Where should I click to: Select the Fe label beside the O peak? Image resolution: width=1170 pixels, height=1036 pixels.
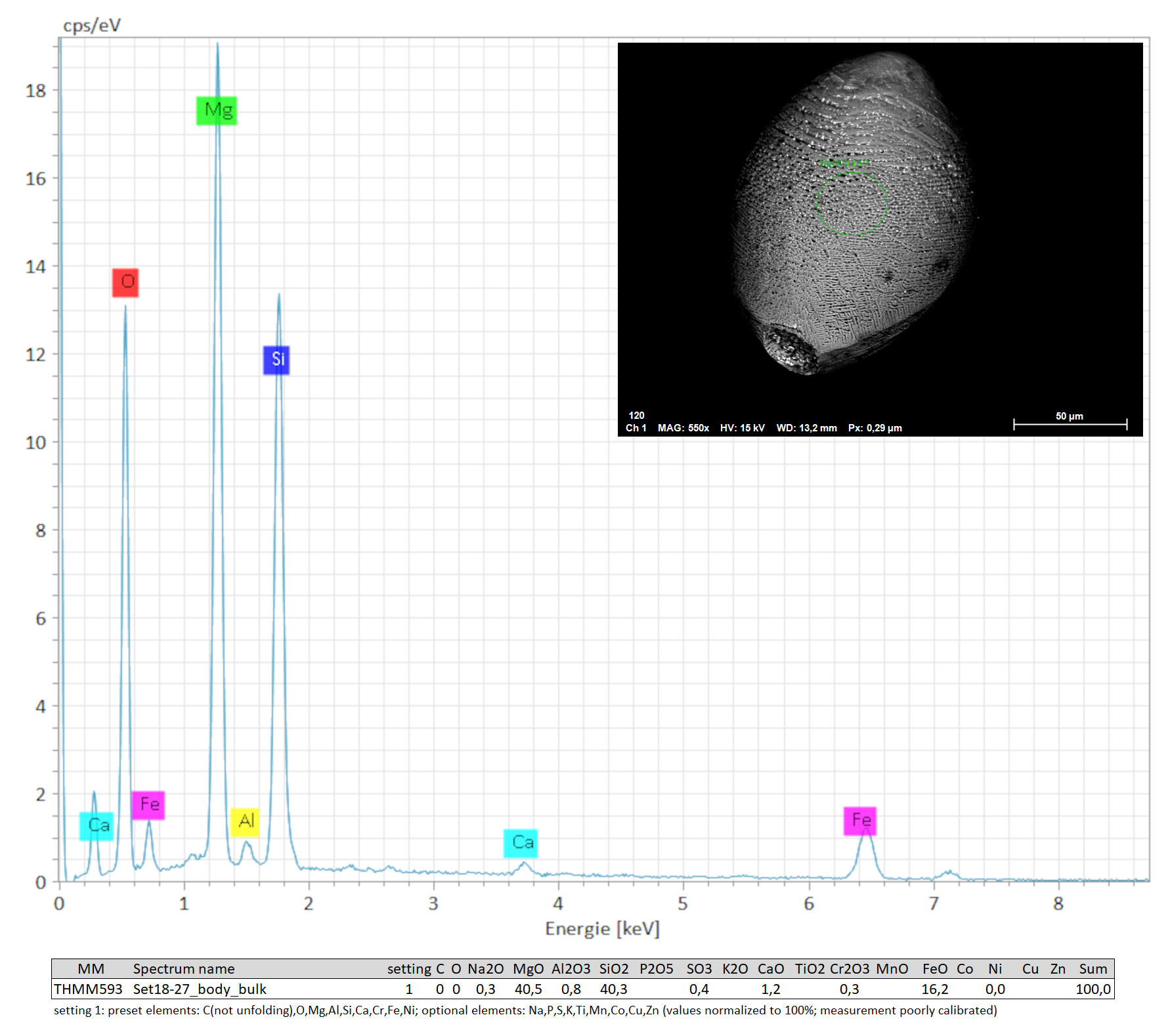point(148,805)
